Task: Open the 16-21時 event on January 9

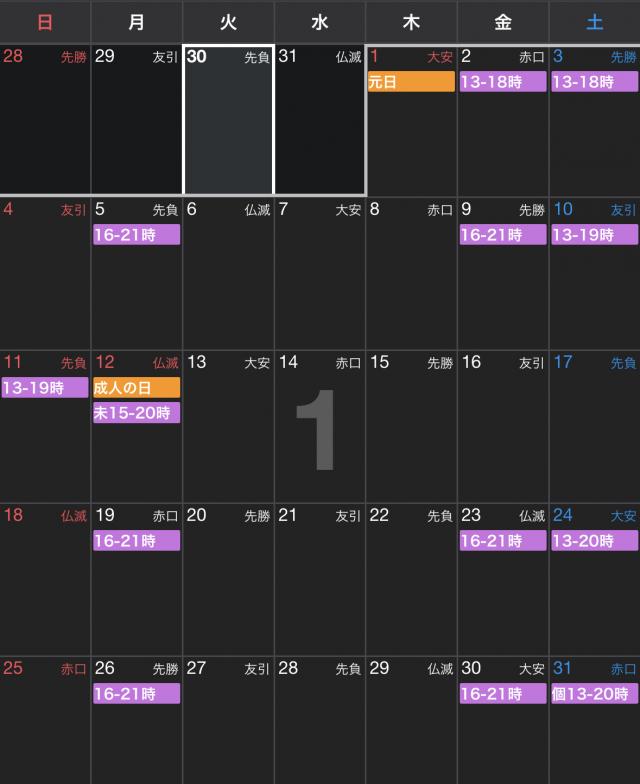Action: coord(502,235)
